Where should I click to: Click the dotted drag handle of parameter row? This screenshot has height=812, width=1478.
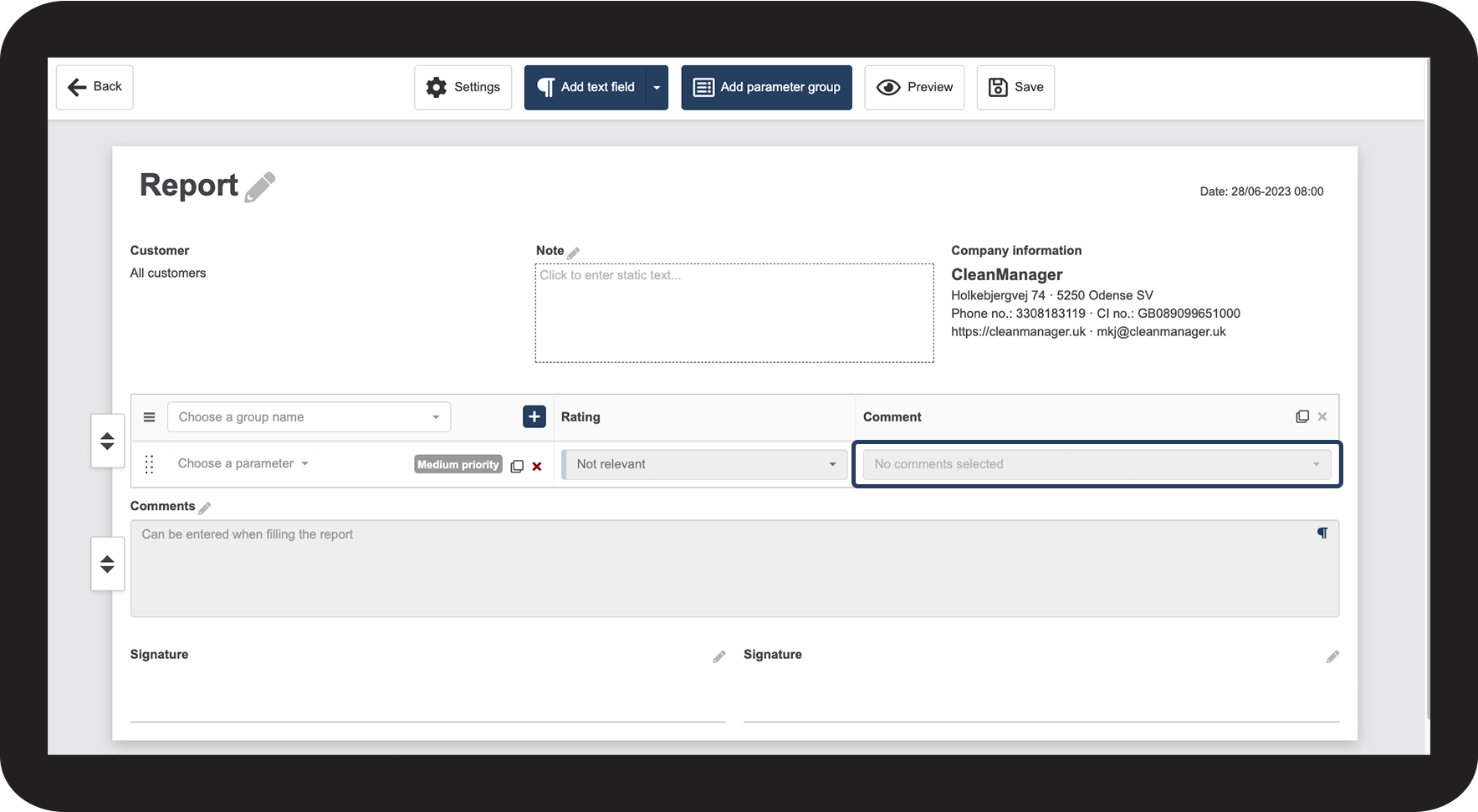tap(149, 464)
